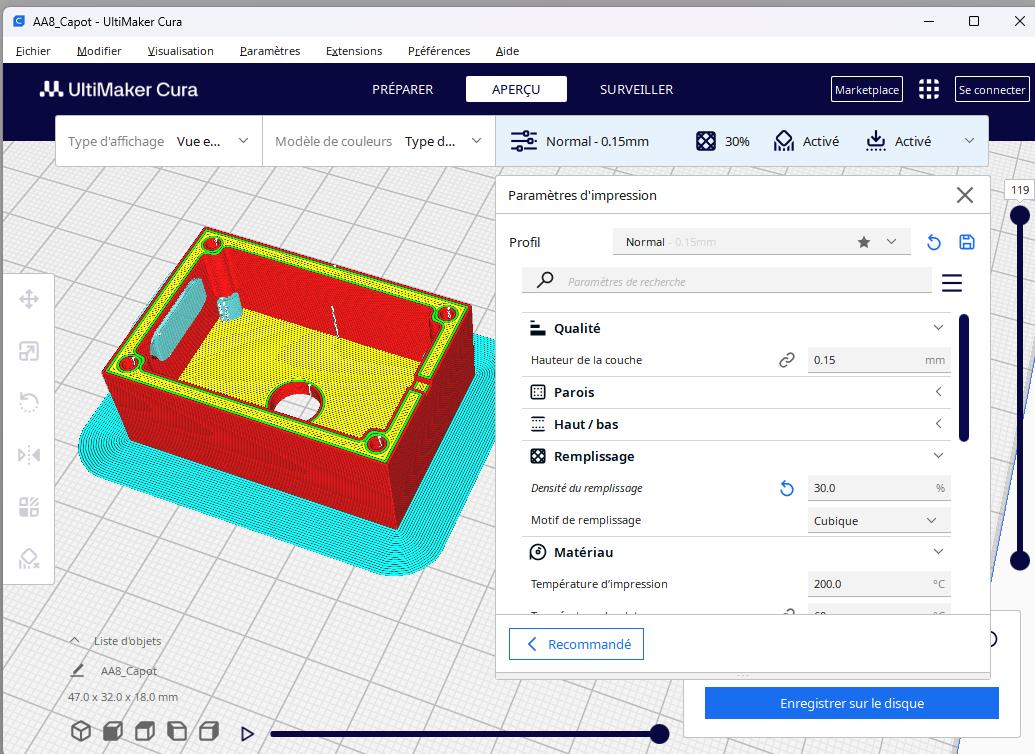Click the Recommandé button

tap(576, 644)
